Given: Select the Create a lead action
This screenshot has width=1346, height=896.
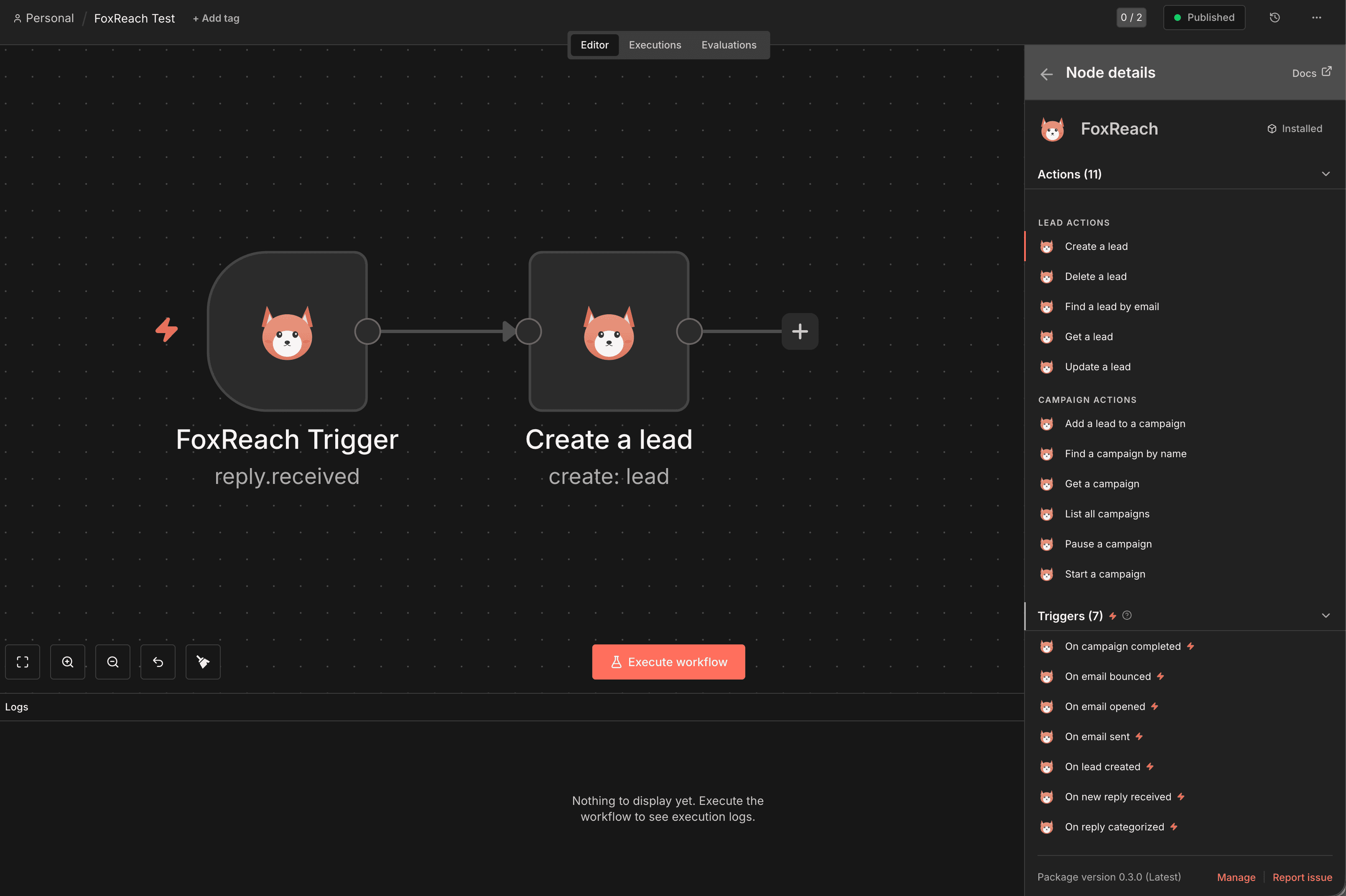Looking at the screenshot, I should click(1096, 246).
